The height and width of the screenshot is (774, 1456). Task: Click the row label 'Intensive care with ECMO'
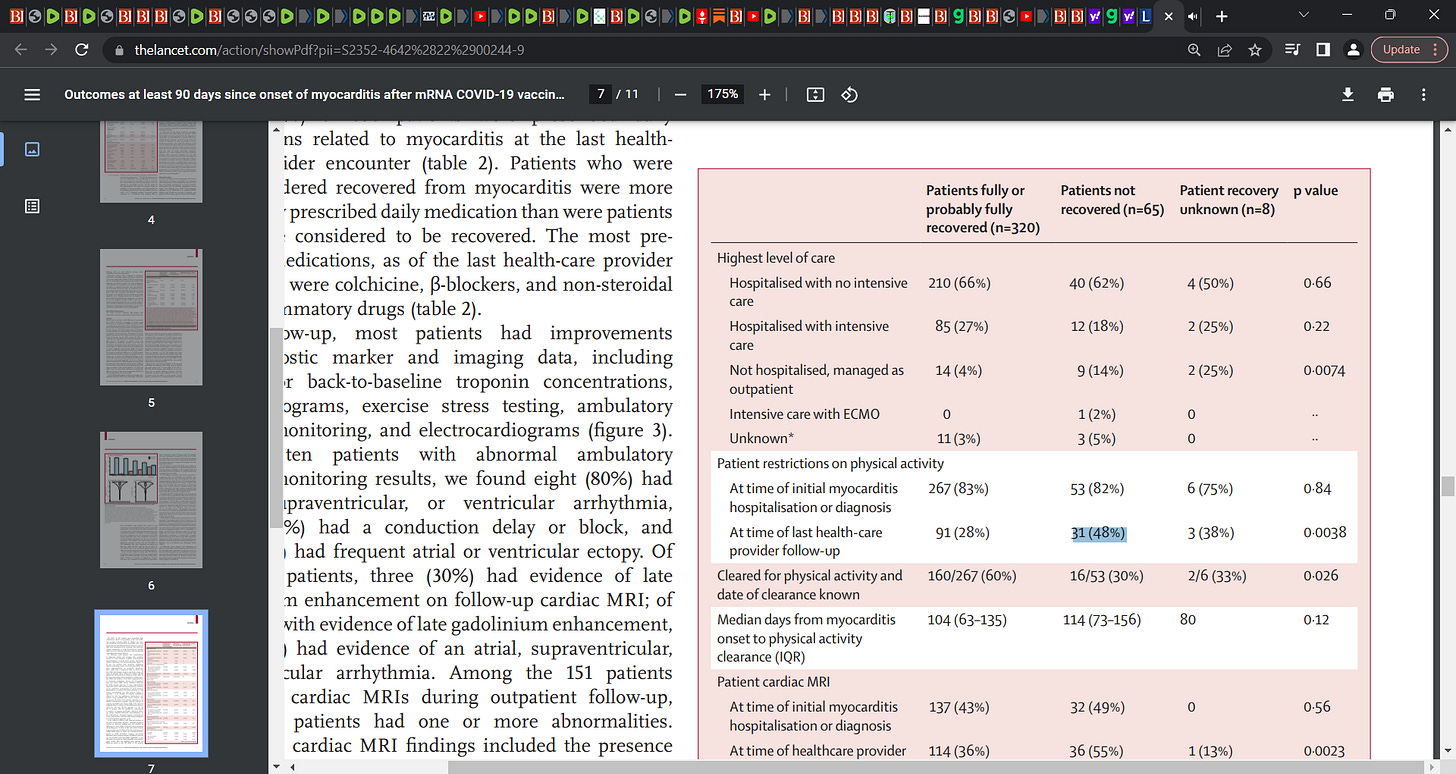805,414
